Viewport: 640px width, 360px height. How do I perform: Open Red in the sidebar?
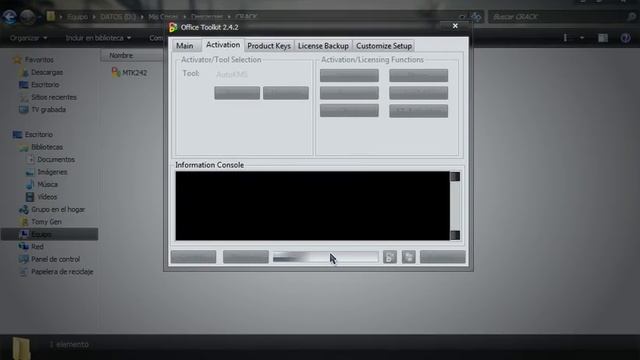click(x=37, y=247)
